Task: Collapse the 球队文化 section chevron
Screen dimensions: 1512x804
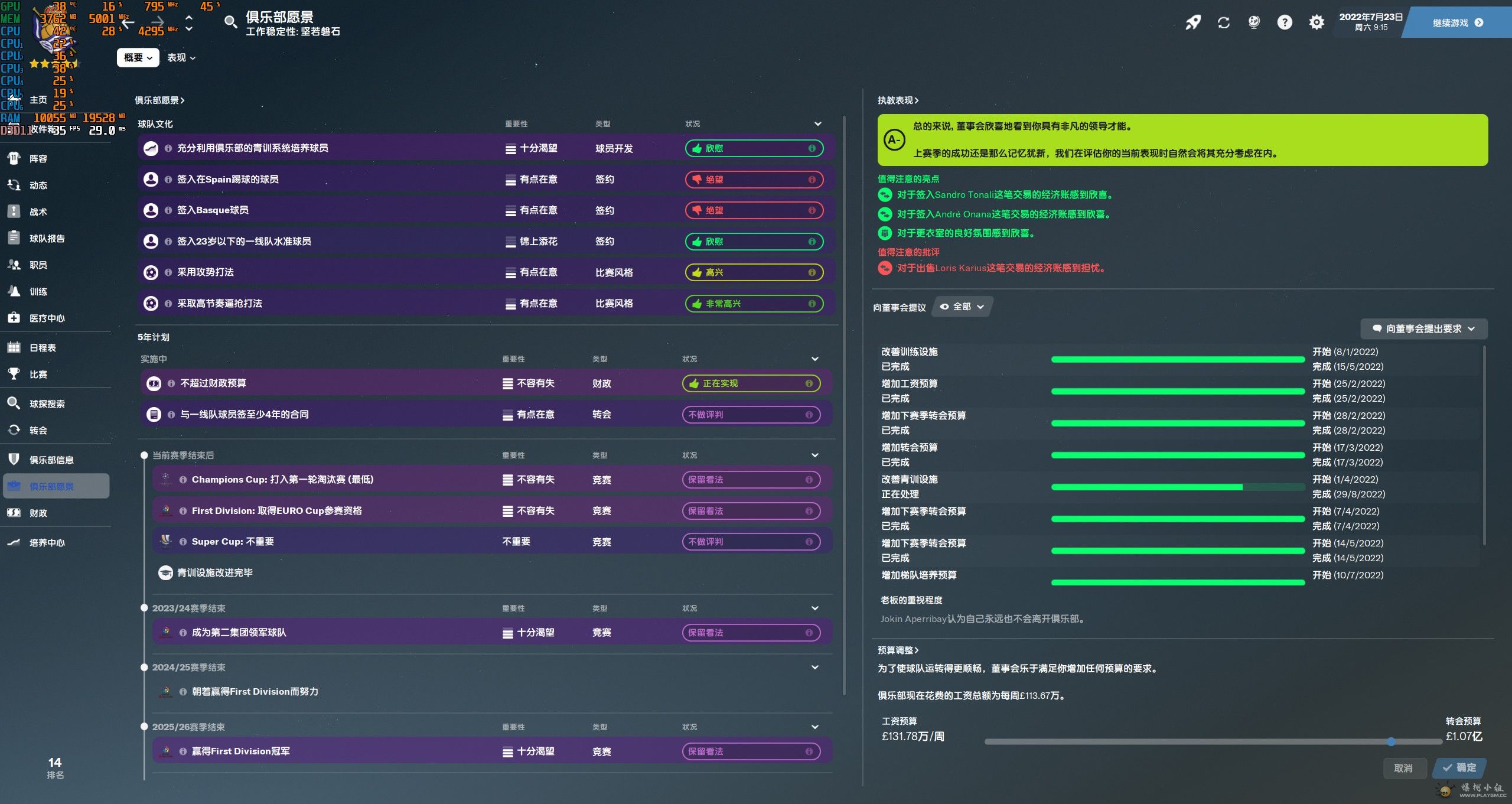Action: point(818,124)
